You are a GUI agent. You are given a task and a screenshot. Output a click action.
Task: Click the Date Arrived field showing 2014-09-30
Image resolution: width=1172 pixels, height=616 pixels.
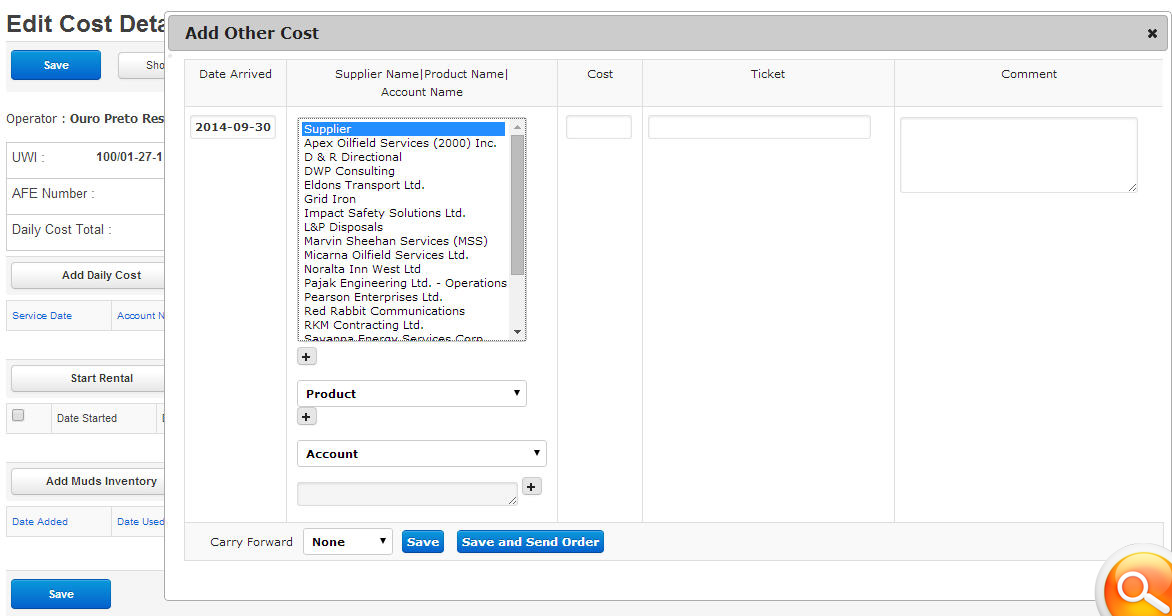pyautogui.click(x=233, y=127)
